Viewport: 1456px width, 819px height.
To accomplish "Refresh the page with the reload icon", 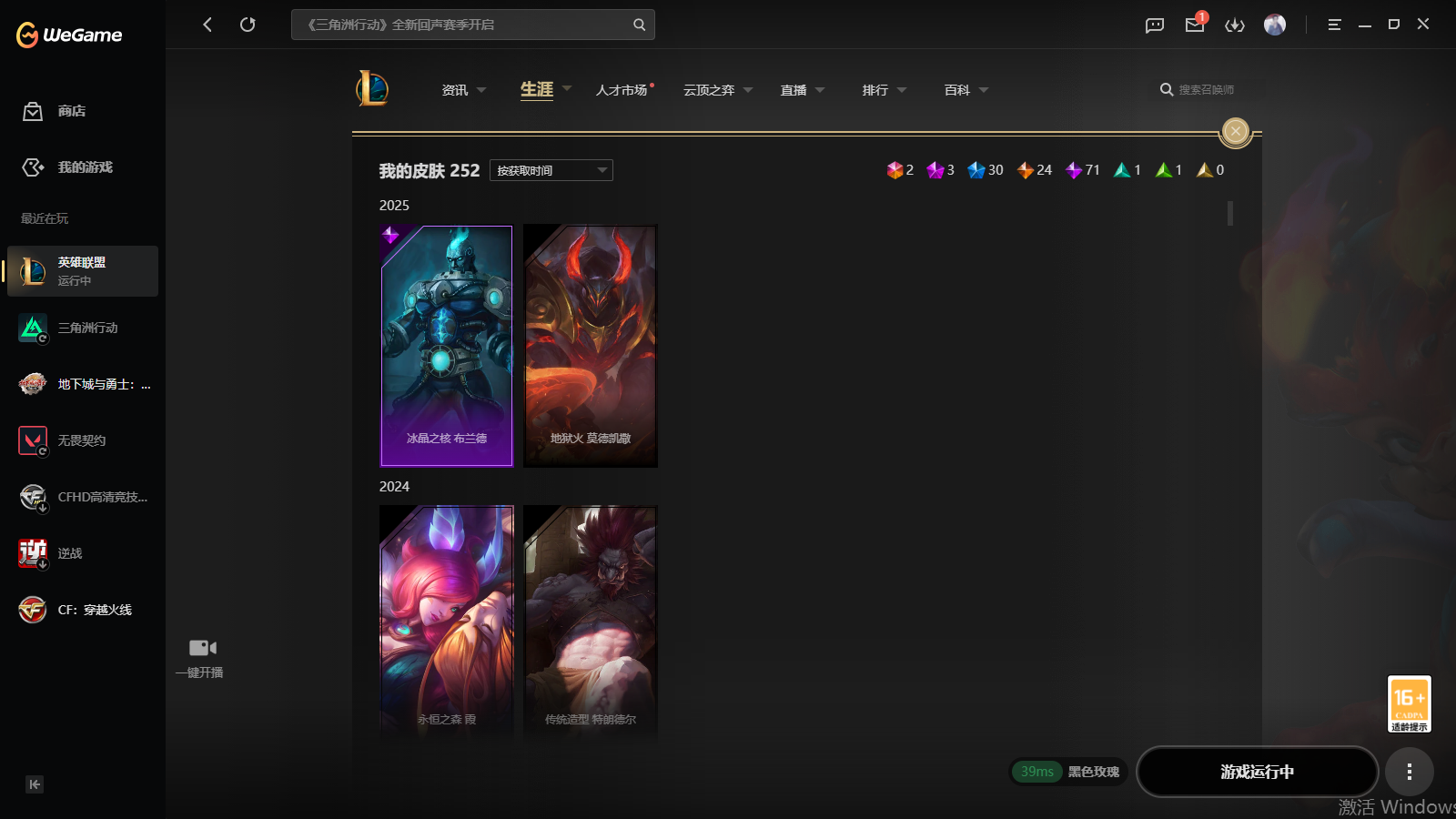I will tap(248, 25).
